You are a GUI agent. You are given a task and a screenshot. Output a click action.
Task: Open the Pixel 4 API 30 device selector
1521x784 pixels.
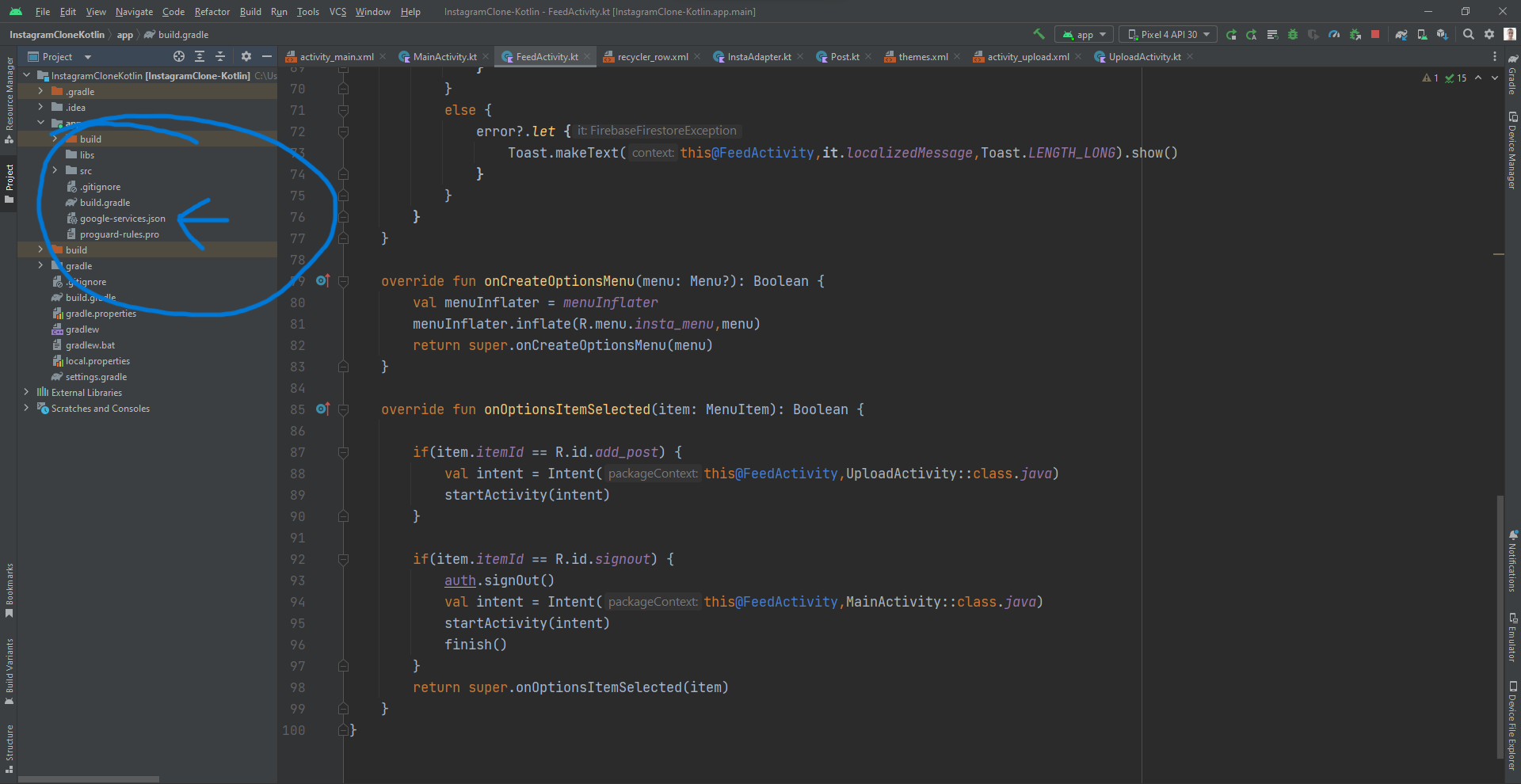[1167, 34]
